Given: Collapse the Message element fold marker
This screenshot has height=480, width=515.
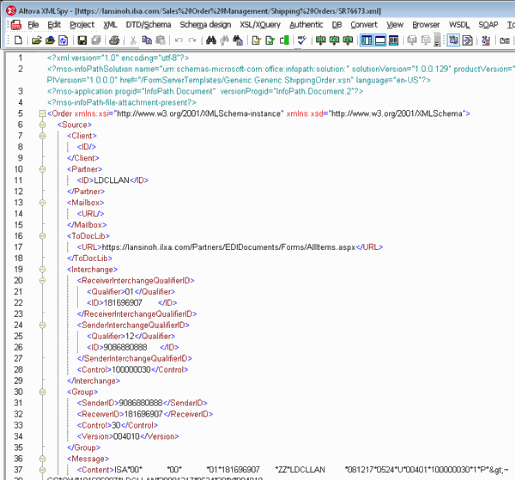Looking at the screenshot, I should 42,459.
